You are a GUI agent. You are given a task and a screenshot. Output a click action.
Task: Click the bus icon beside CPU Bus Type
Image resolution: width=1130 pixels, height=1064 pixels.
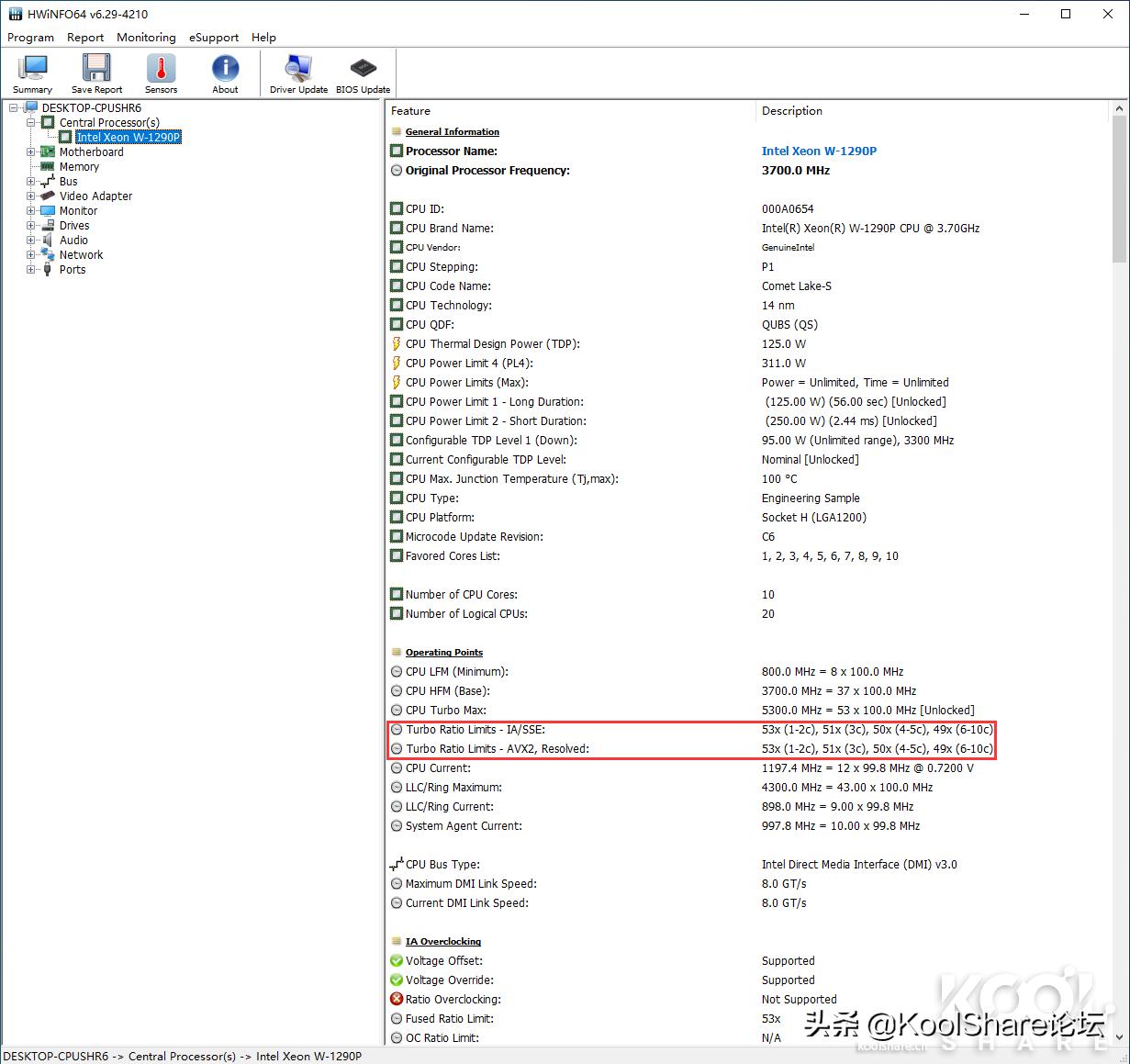click(397, 865)
